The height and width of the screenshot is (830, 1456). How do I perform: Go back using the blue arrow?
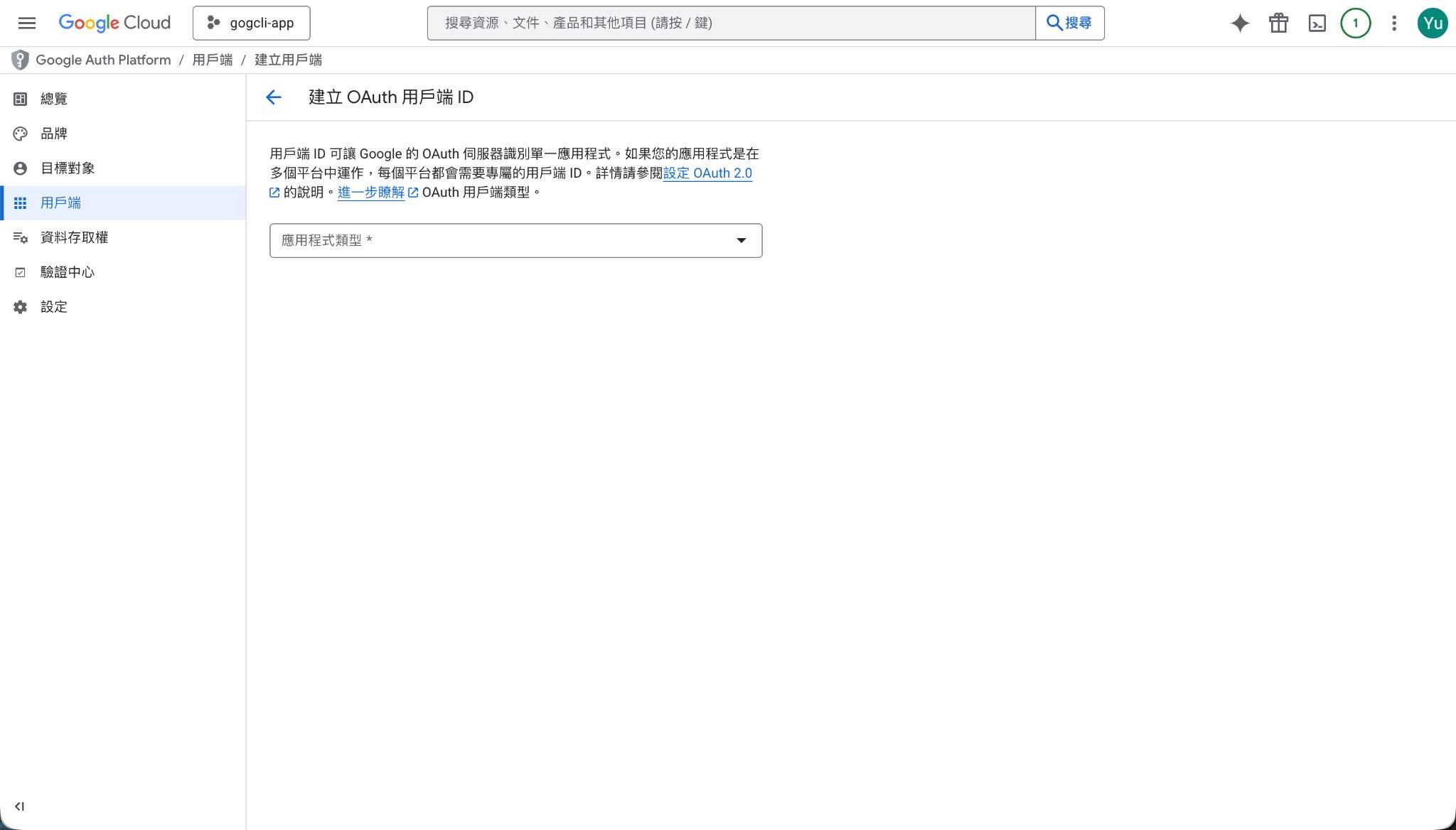pos(273,97)
